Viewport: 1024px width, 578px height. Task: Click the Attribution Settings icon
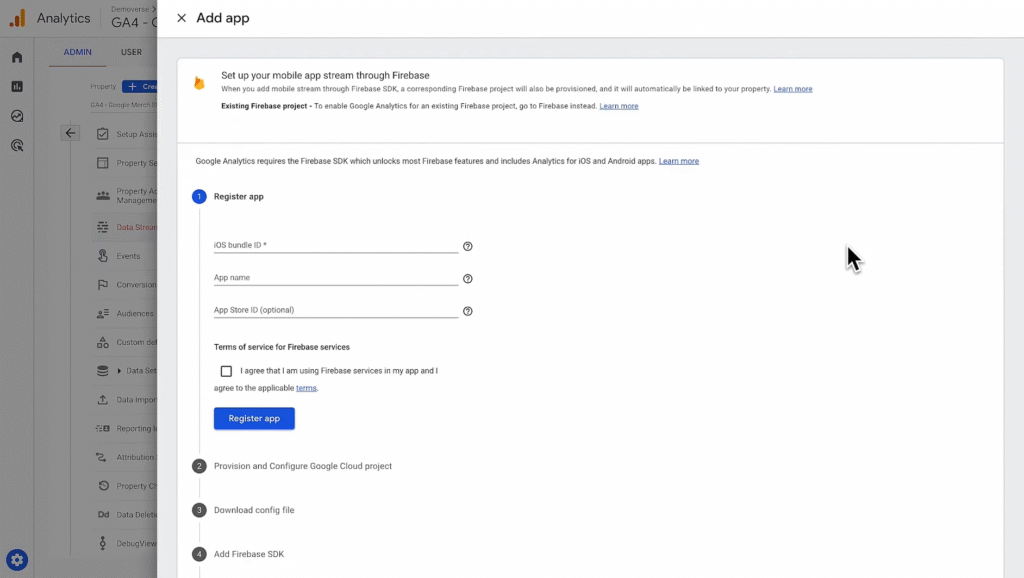[x=101, y=457]
